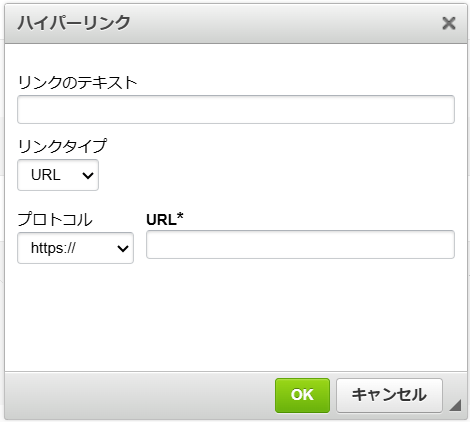
Task: Click the プロトコル label
Action: (x=55, y=220)
